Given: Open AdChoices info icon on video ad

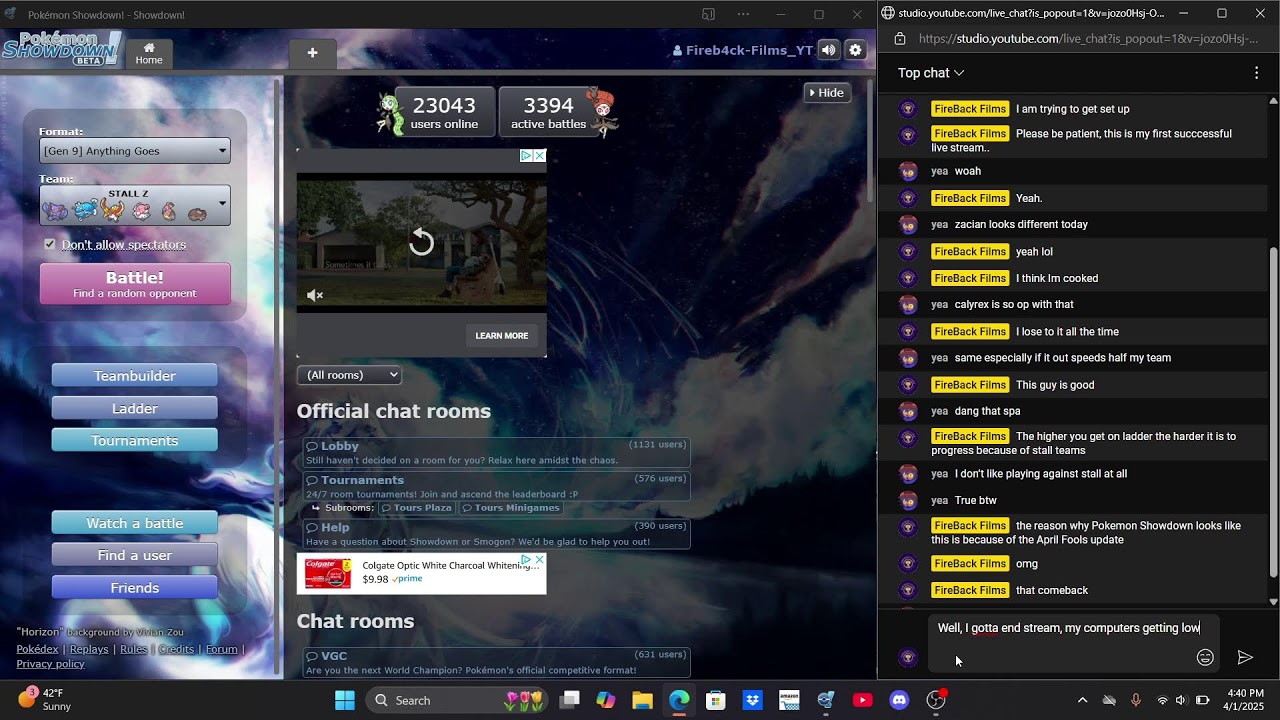Looking at the screenshot, I should [x=526, y=155].
